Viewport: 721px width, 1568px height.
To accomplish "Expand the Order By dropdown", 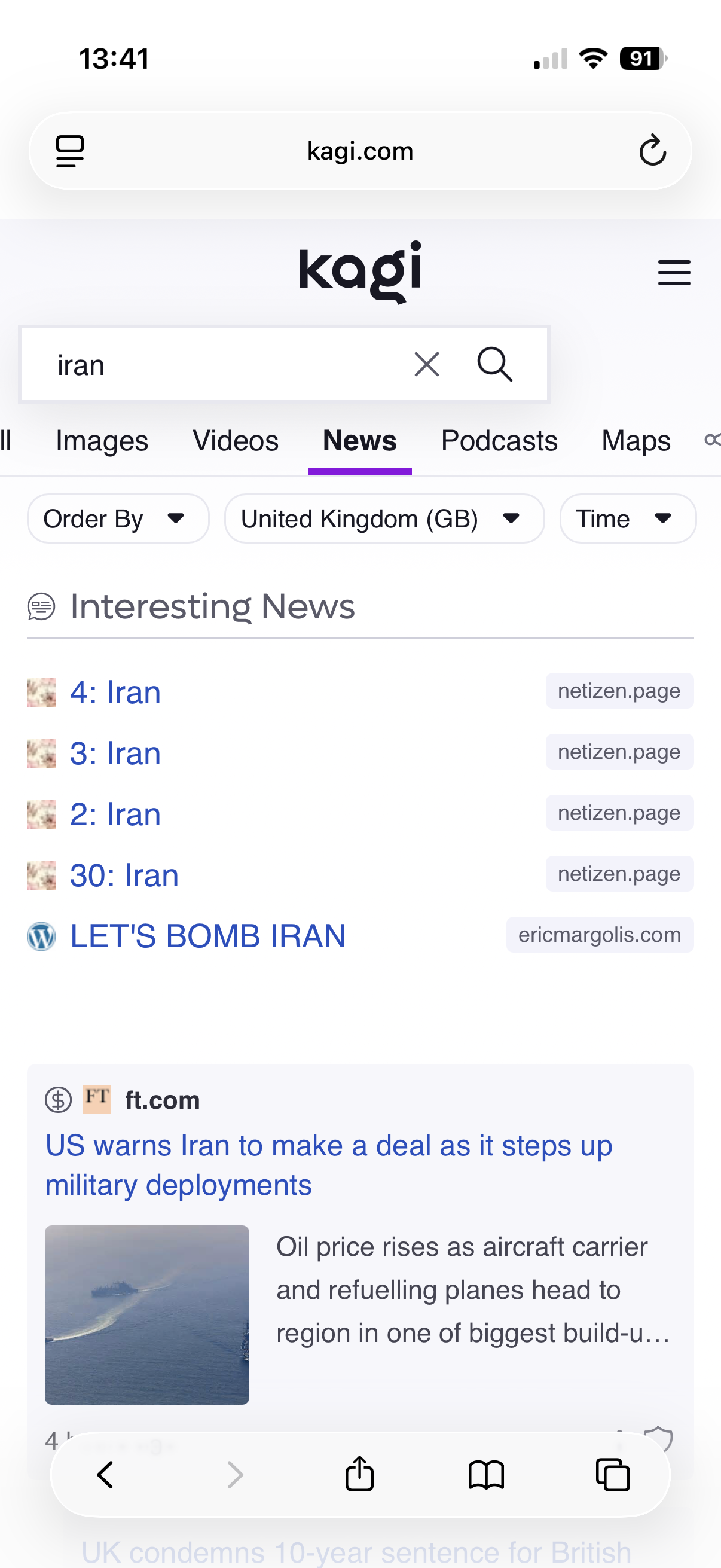I will tap(118, 518).
